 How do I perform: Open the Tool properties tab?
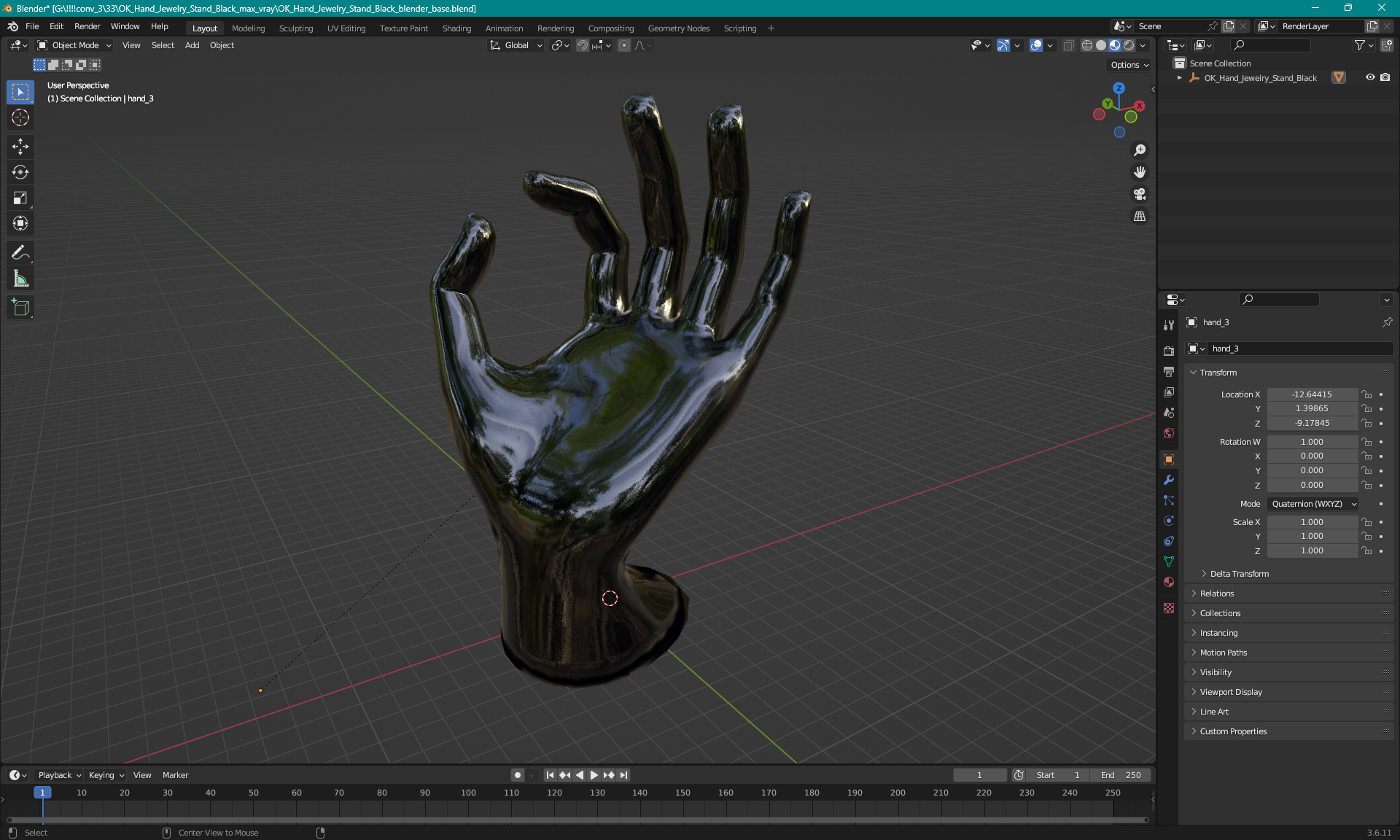[1169, 325]
